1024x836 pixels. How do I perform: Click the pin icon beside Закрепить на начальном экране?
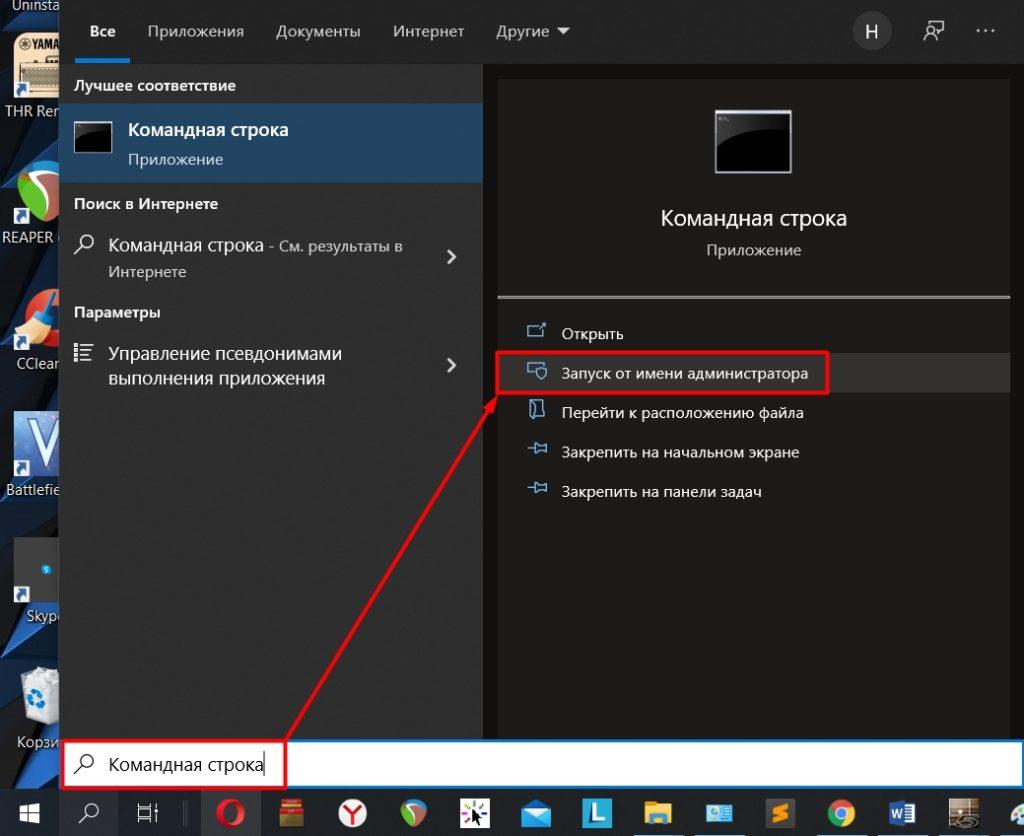(537, 449)
